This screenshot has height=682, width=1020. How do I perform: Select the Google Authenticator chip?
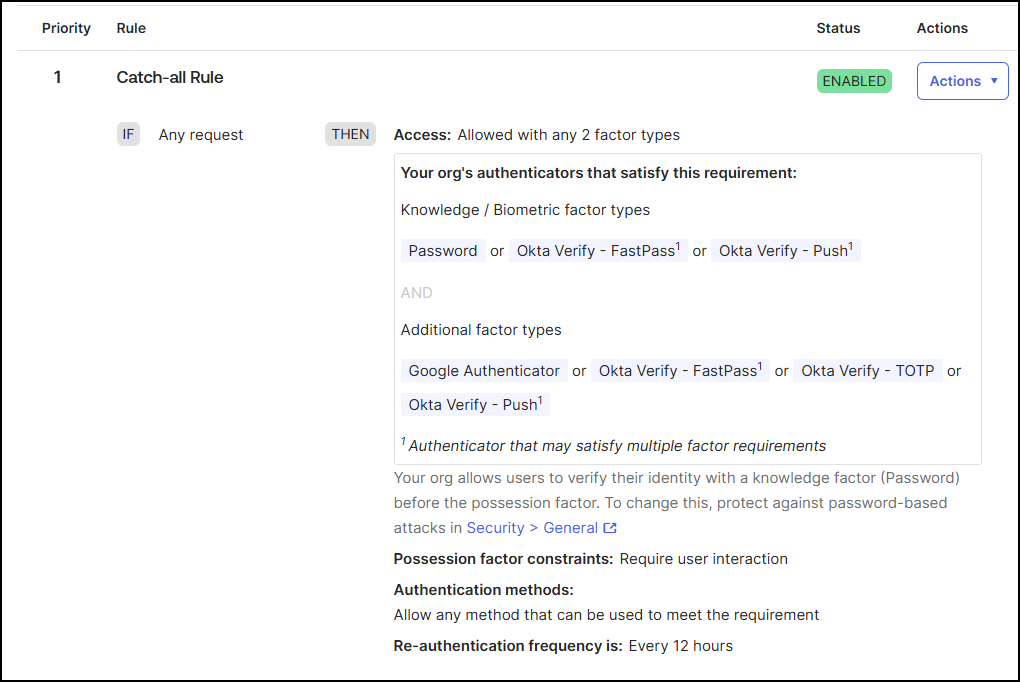tap(484, 371)
